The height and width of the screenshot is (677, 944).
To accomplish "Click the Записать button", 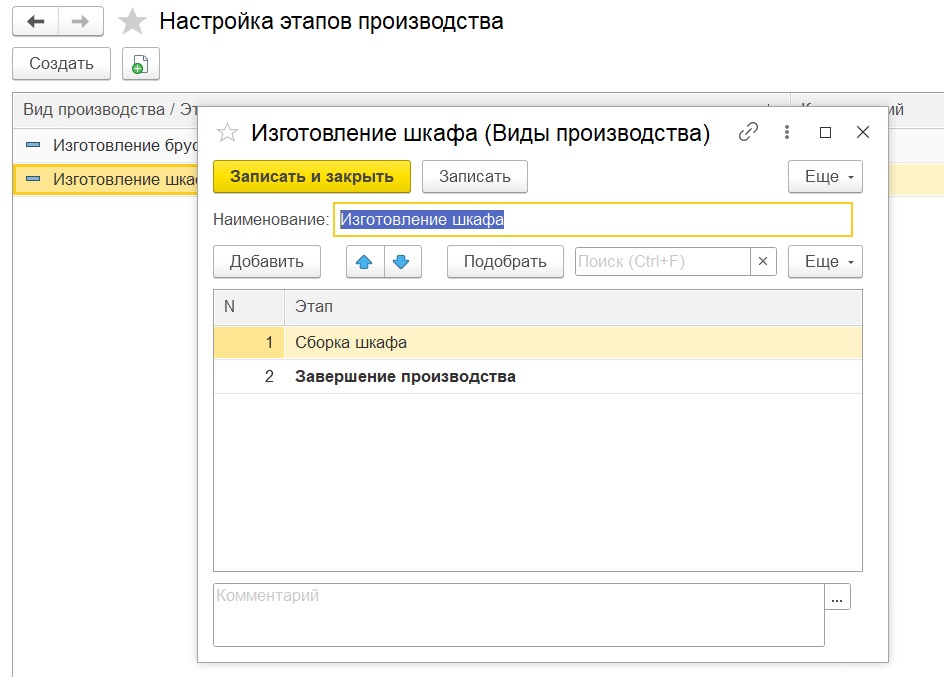I will (x=474, y=177).
